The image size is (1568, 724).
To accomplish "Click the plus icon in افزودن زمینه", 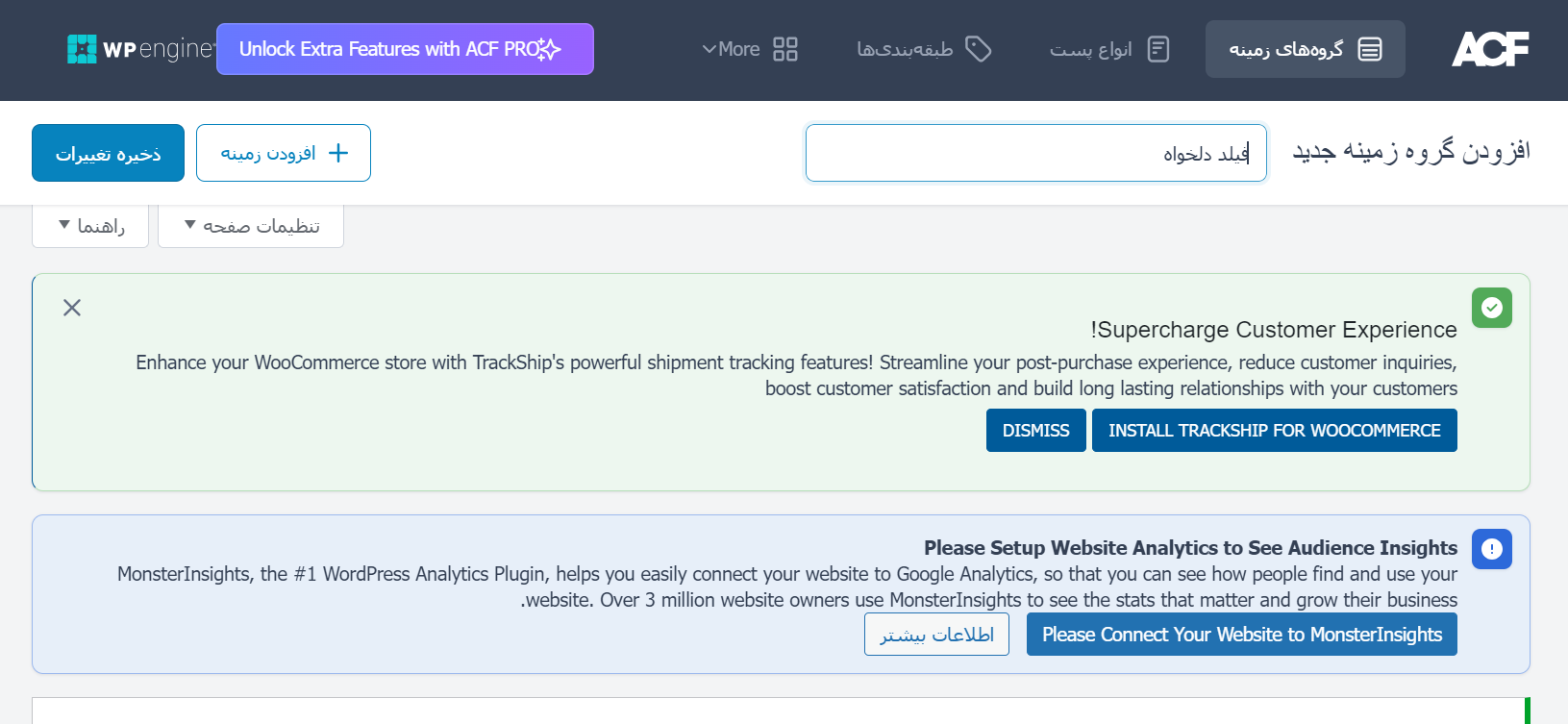I will (x=338, y=153).
